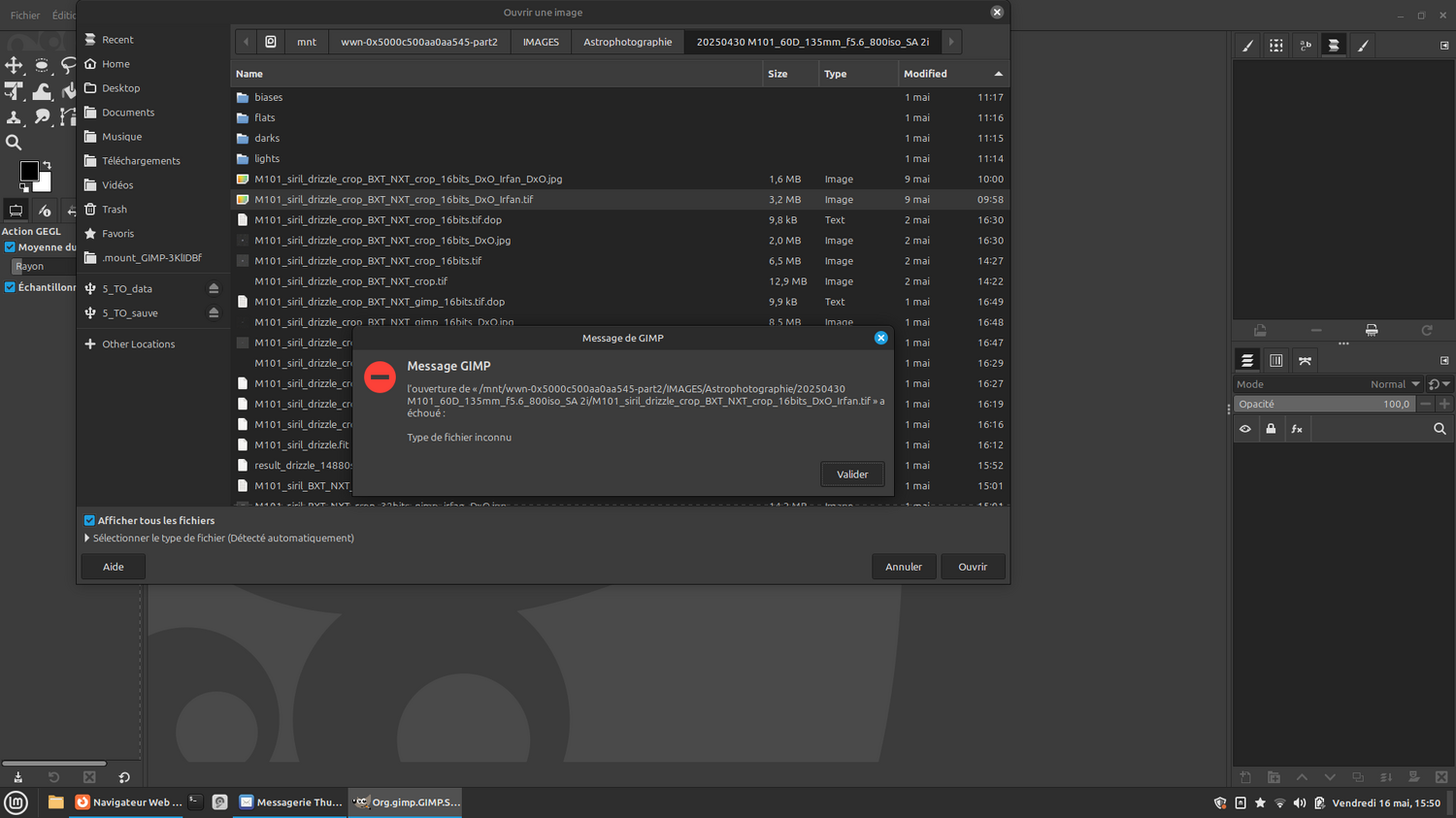1456x818 pixels.
Task: Go to the Astrophotographie path segment
Action: (x=627, y=42)
